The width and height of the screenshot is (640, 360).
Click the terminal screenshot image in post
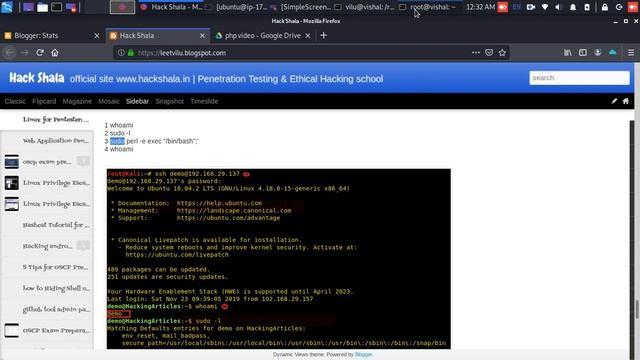[x=279, y=259]
